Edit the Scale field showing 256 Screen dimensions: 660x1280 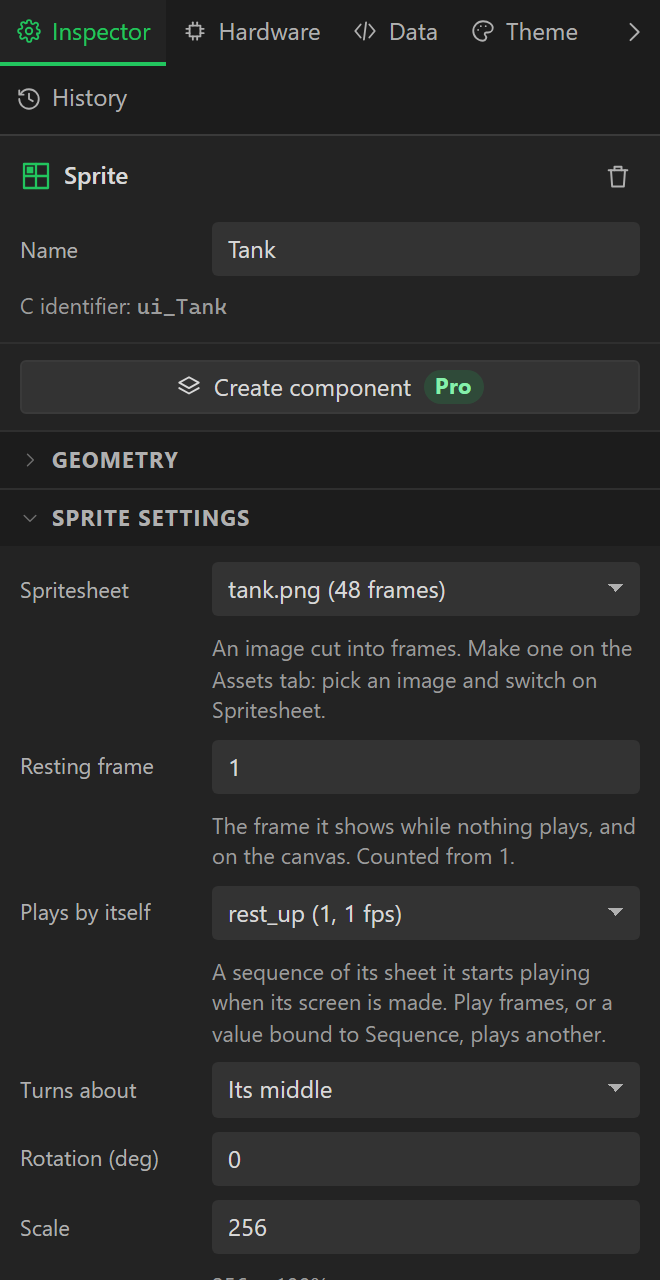426,1227
